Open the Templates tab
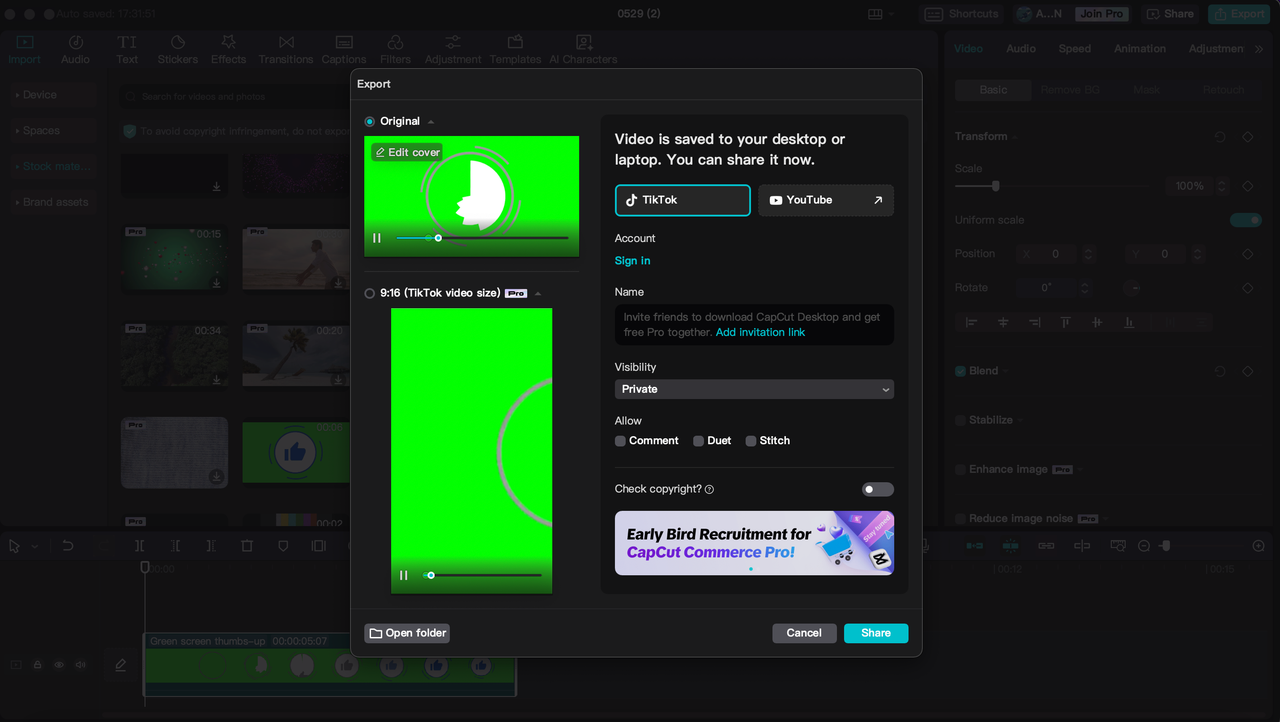Image resolution: width=1280 pixels, height=722 pixels. tap(515, 49)
